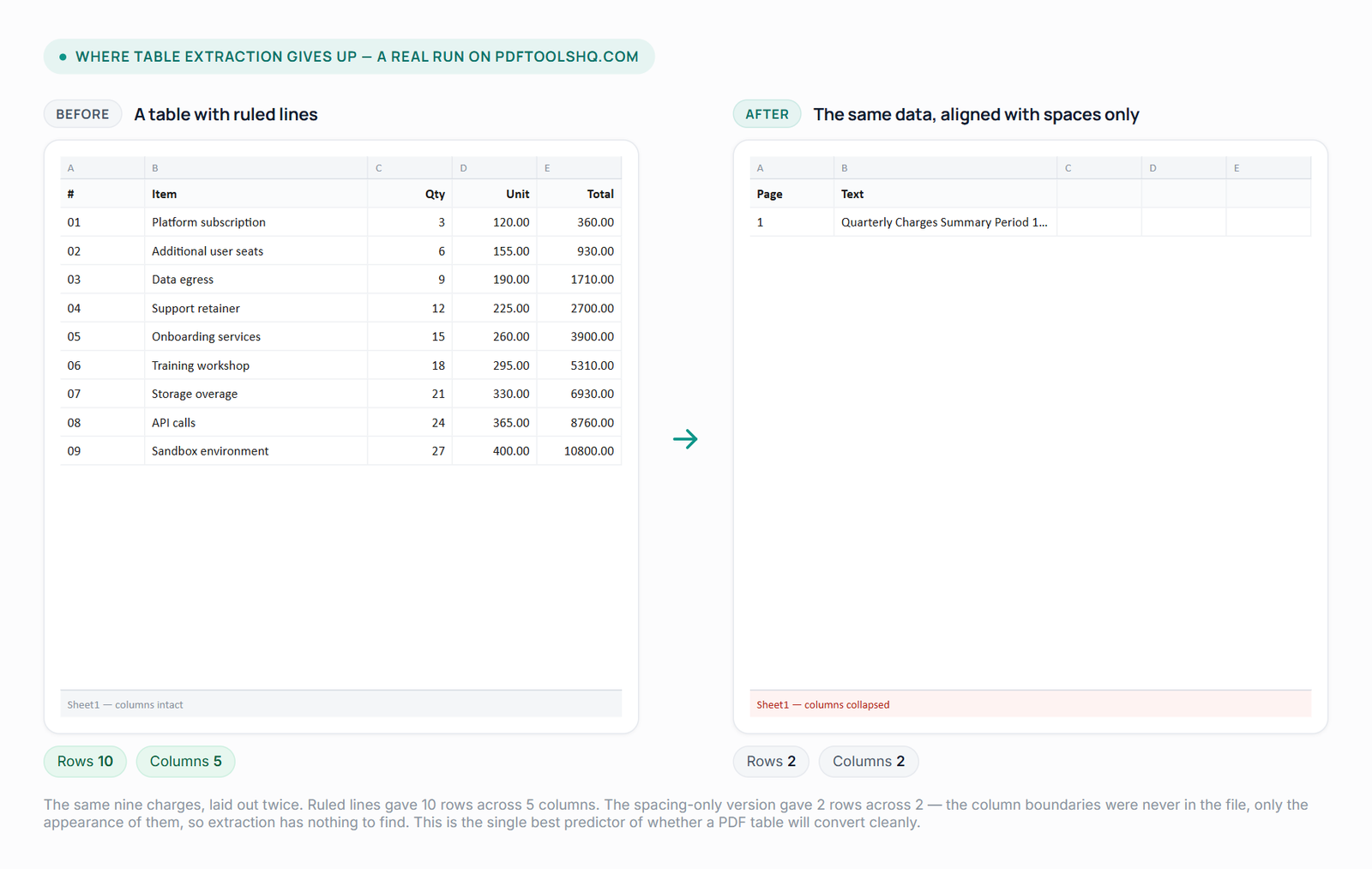The height and width of the screenshot is (869, 1372).
Task: Click the 'Training workshop' cell
Action: 256,365
